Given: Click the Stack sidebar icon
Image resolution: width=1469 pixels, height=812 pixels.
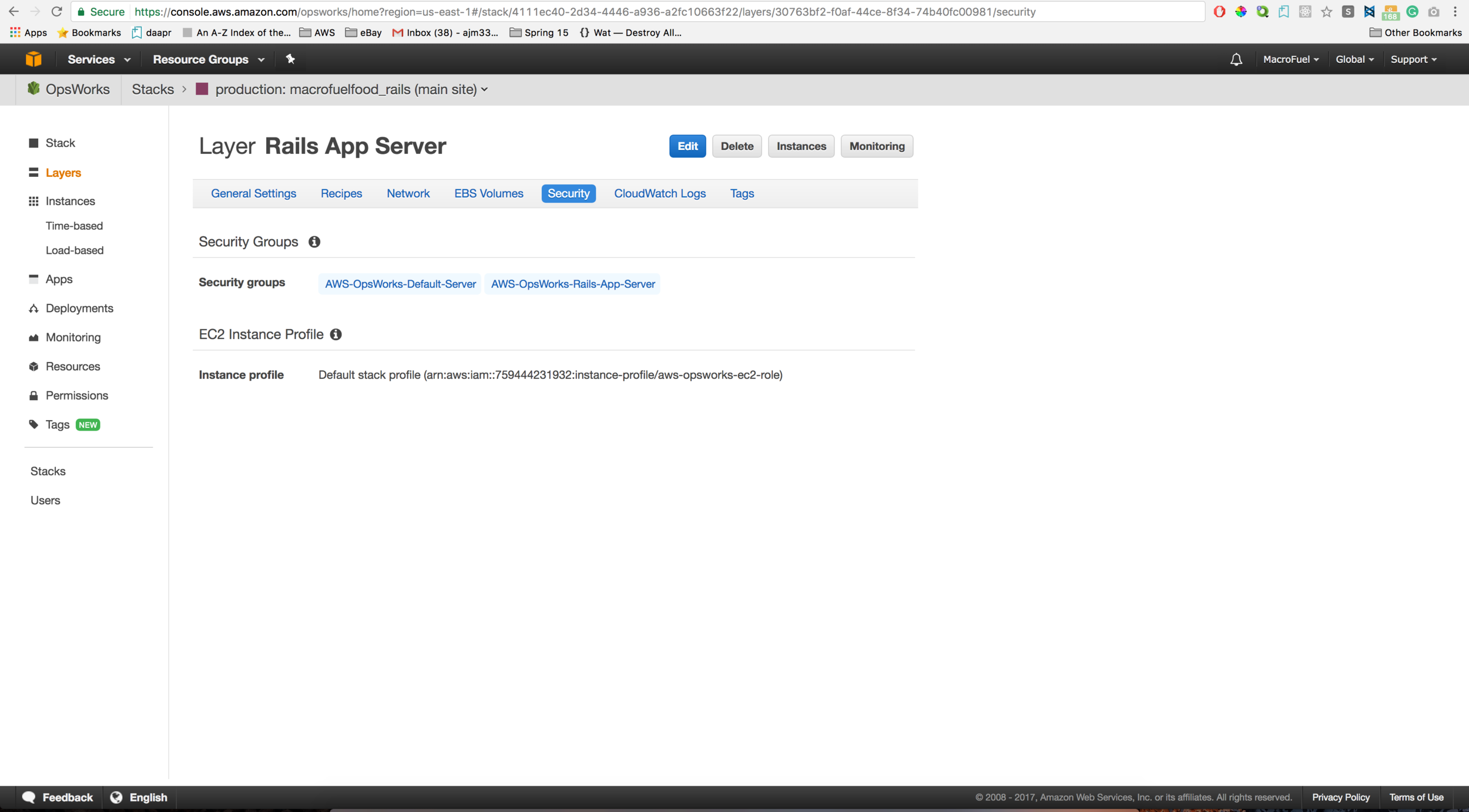Looking at the screenshot, I should click(33, 143).
